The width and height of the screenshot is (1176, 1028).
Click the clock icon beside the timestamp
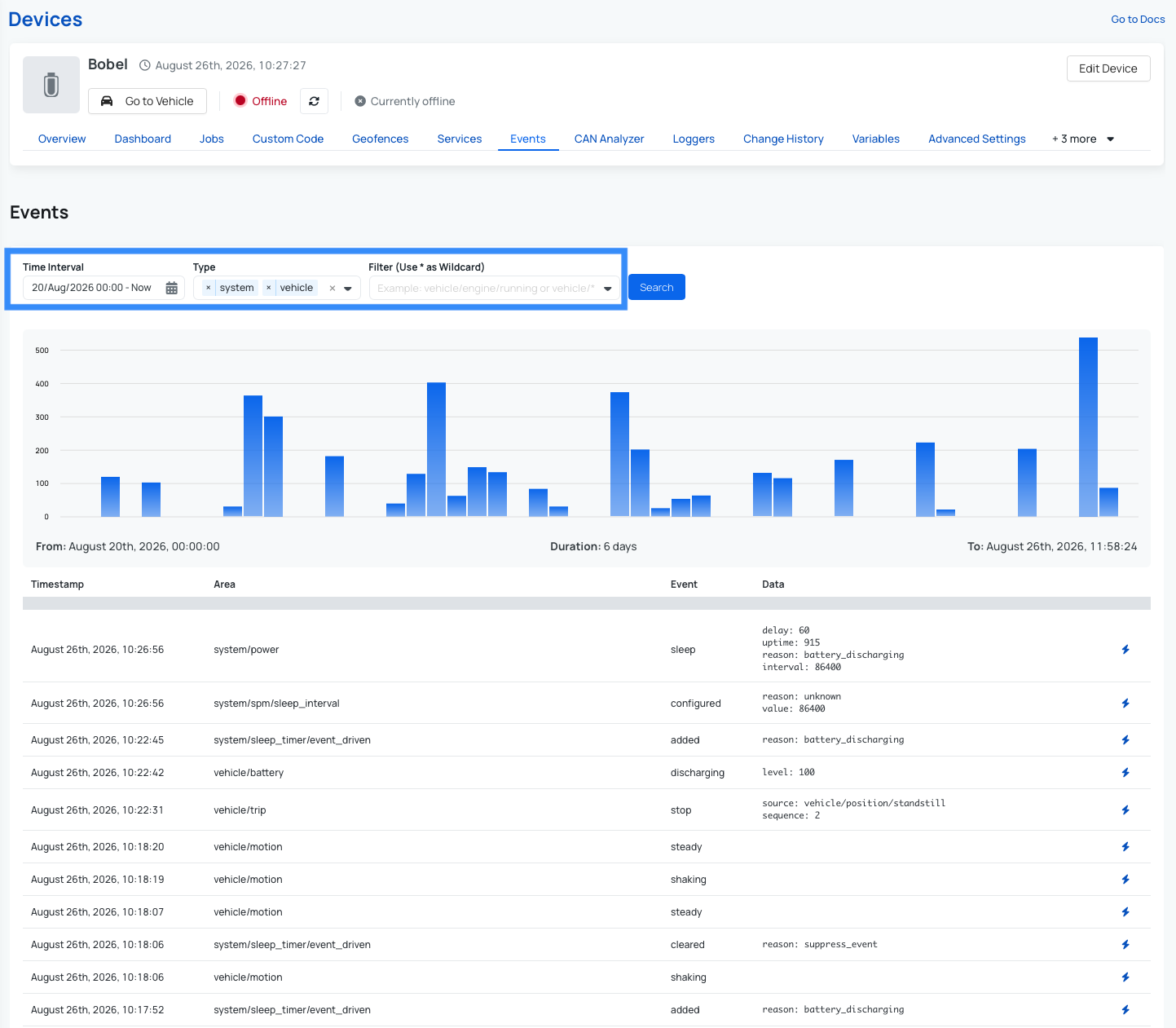click(x=145, y=65)
